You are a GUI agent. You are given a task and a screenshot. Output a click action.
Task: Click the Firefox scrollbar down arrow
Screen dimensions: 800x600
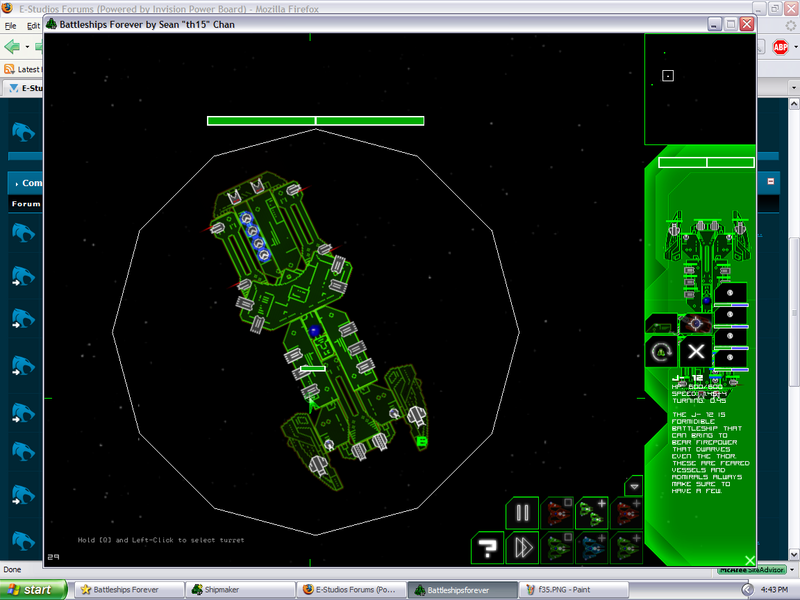(x=794, y=554)
